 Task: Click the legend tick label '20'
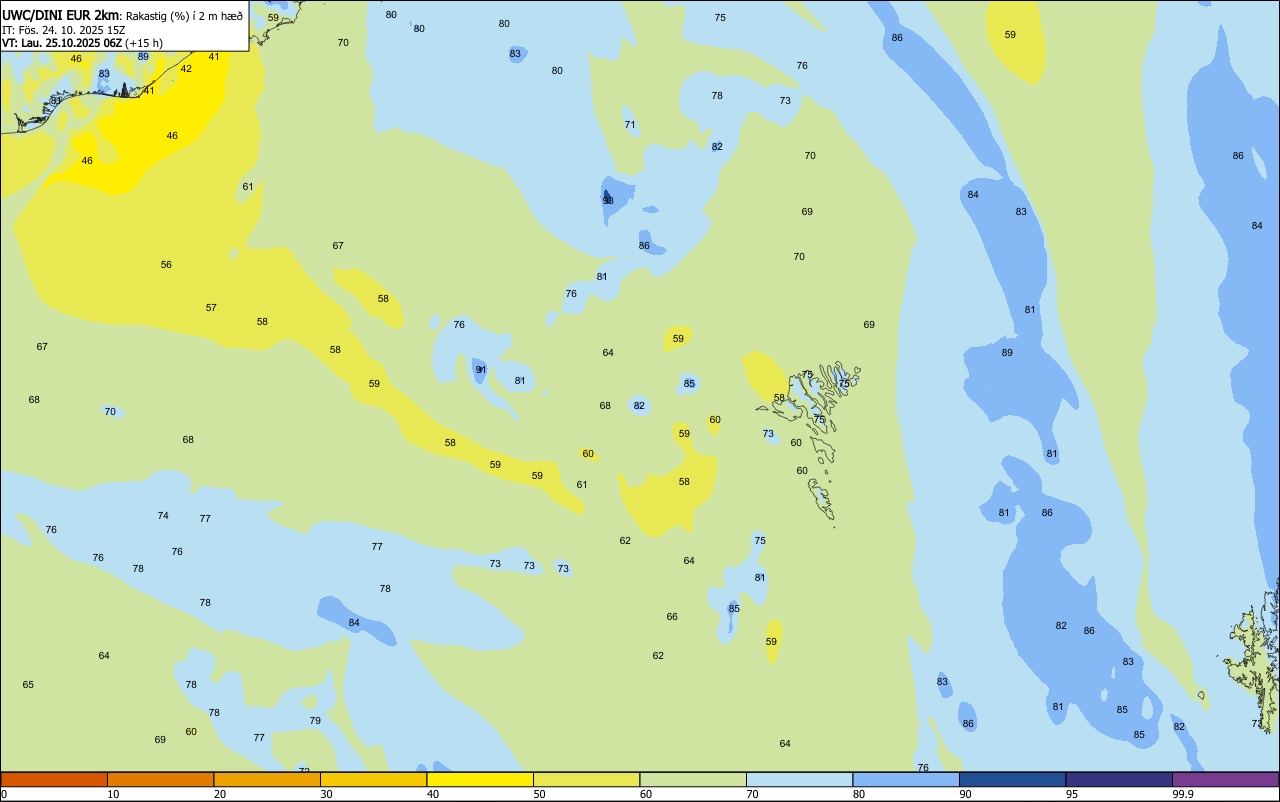click(x=220, y=794)
